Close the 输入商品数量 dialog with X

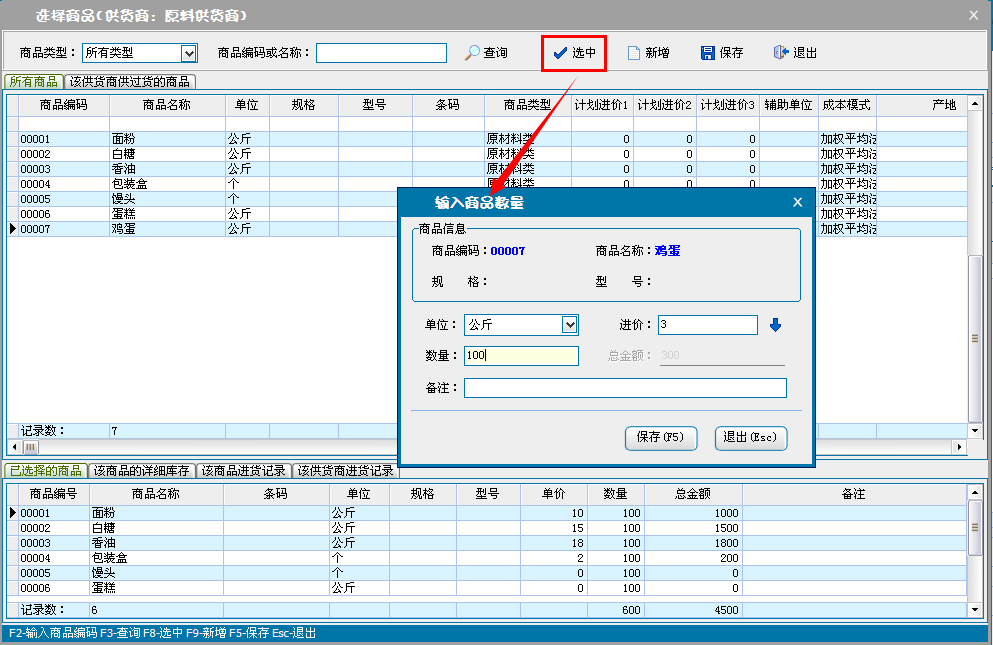point(797,202)
